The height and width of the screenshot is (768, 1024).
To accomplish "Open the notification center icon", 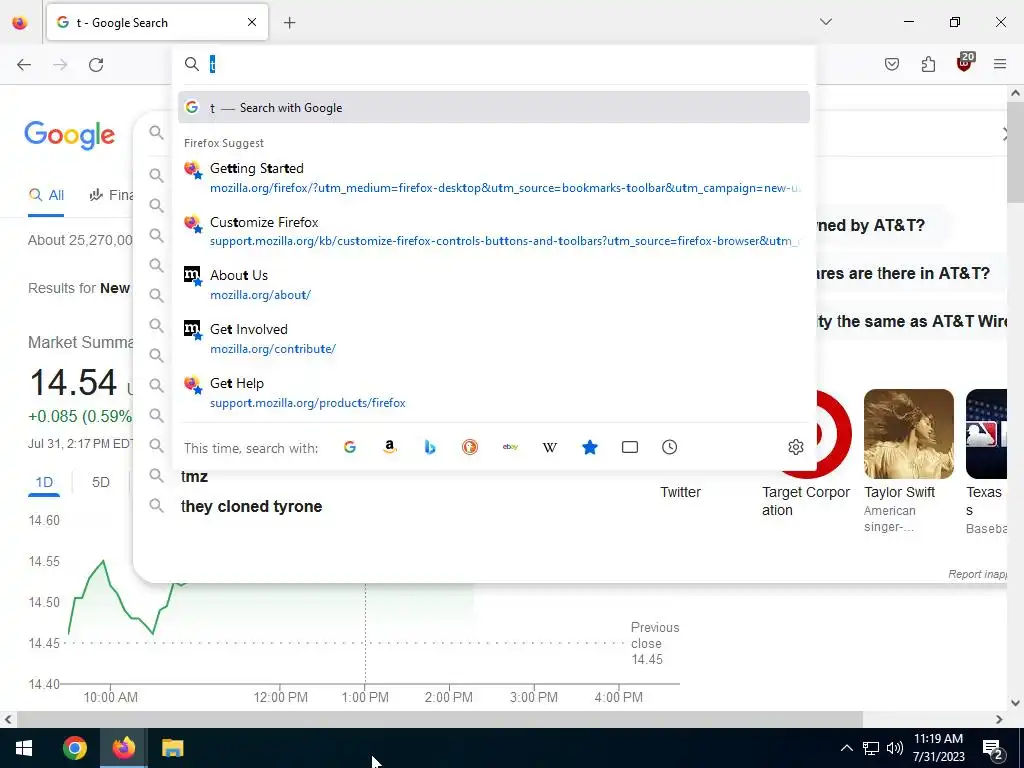I will (992, 749).
